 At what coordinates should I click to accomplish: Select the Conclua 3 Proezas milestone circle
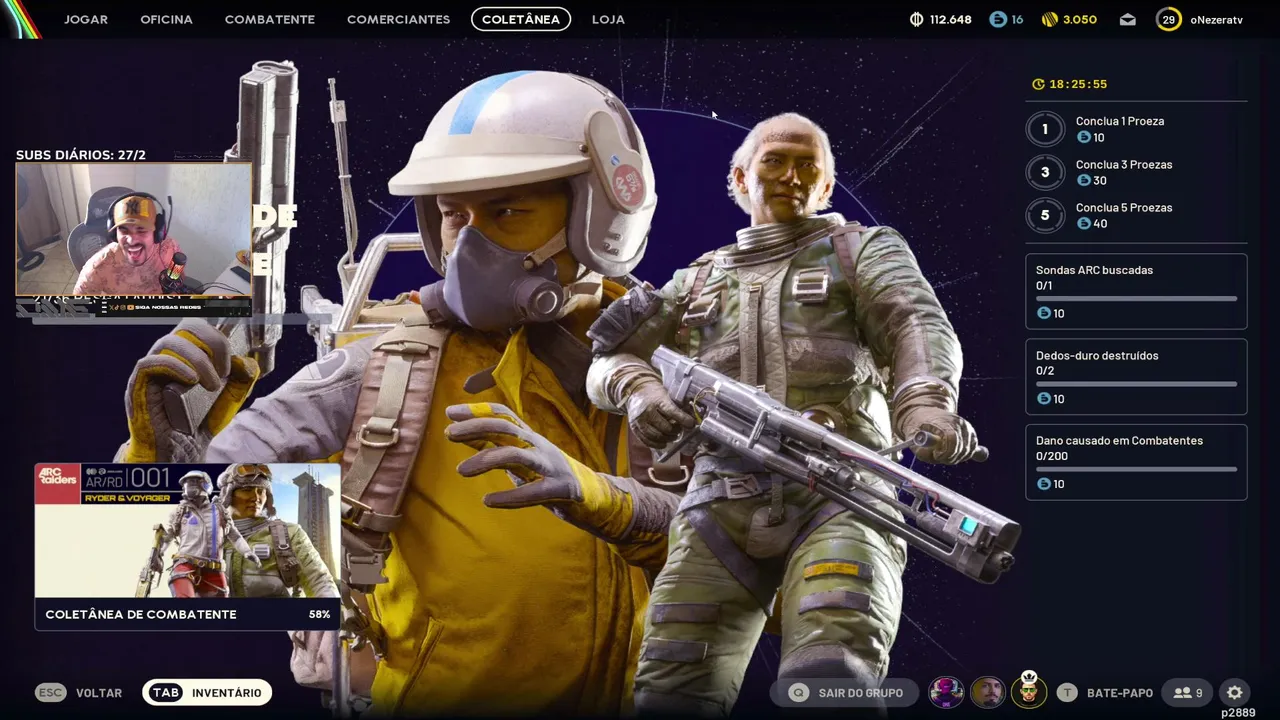pyautogui.click(x=1045, y=172)
